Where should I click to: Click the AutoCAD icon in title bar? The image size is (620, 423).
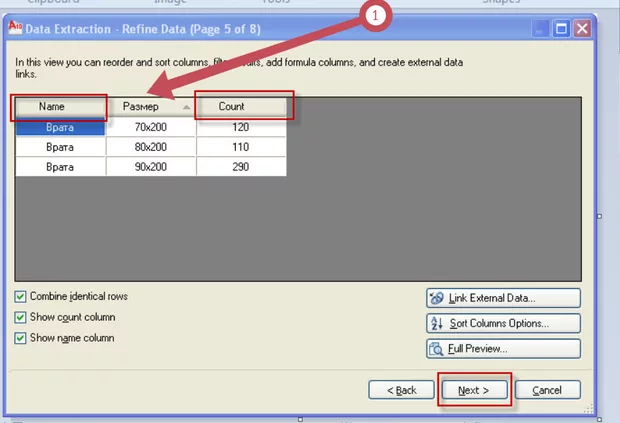[15, 28]
